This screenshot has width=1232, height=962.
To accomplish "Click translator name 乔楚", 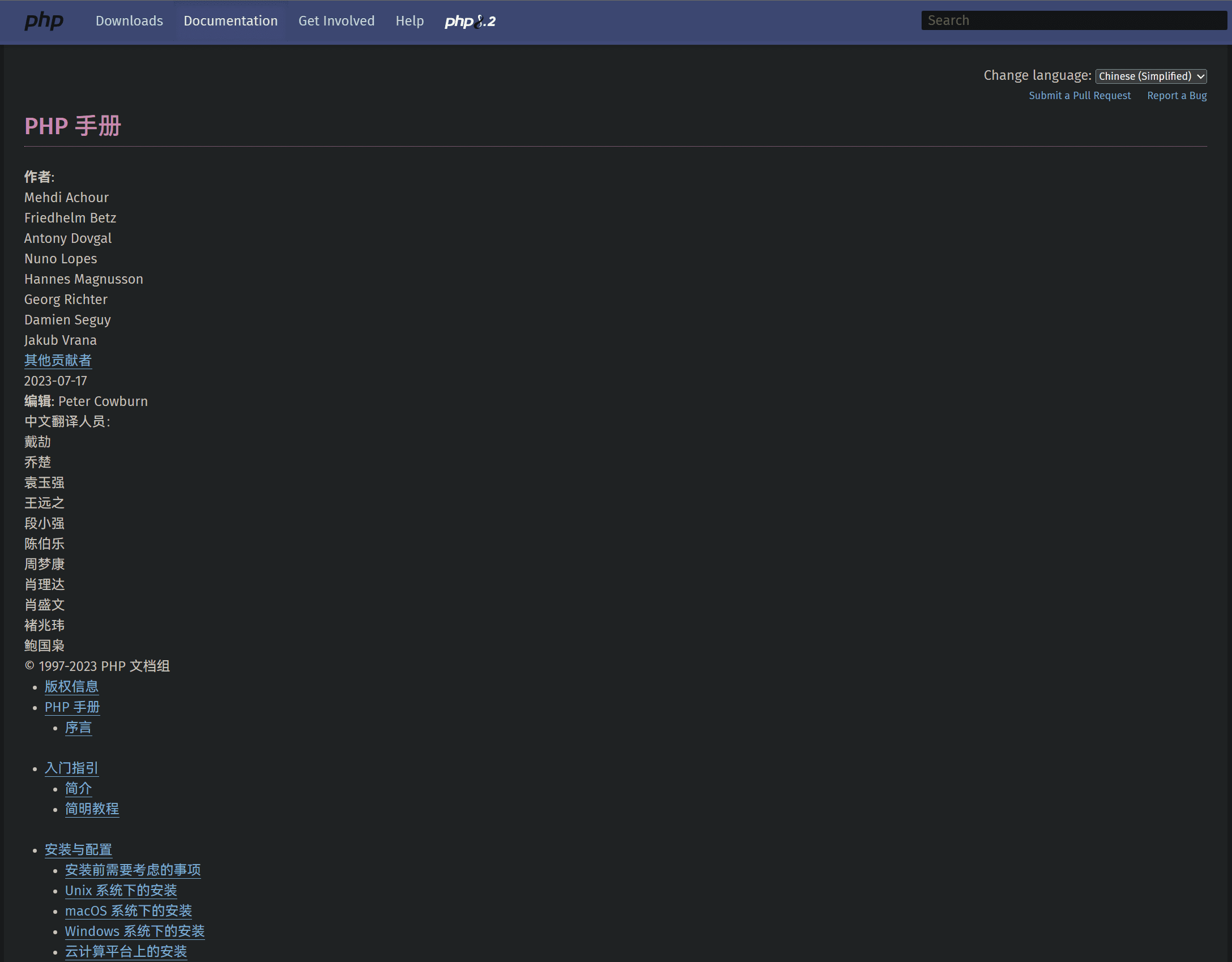I will click(x=37, y=463).
